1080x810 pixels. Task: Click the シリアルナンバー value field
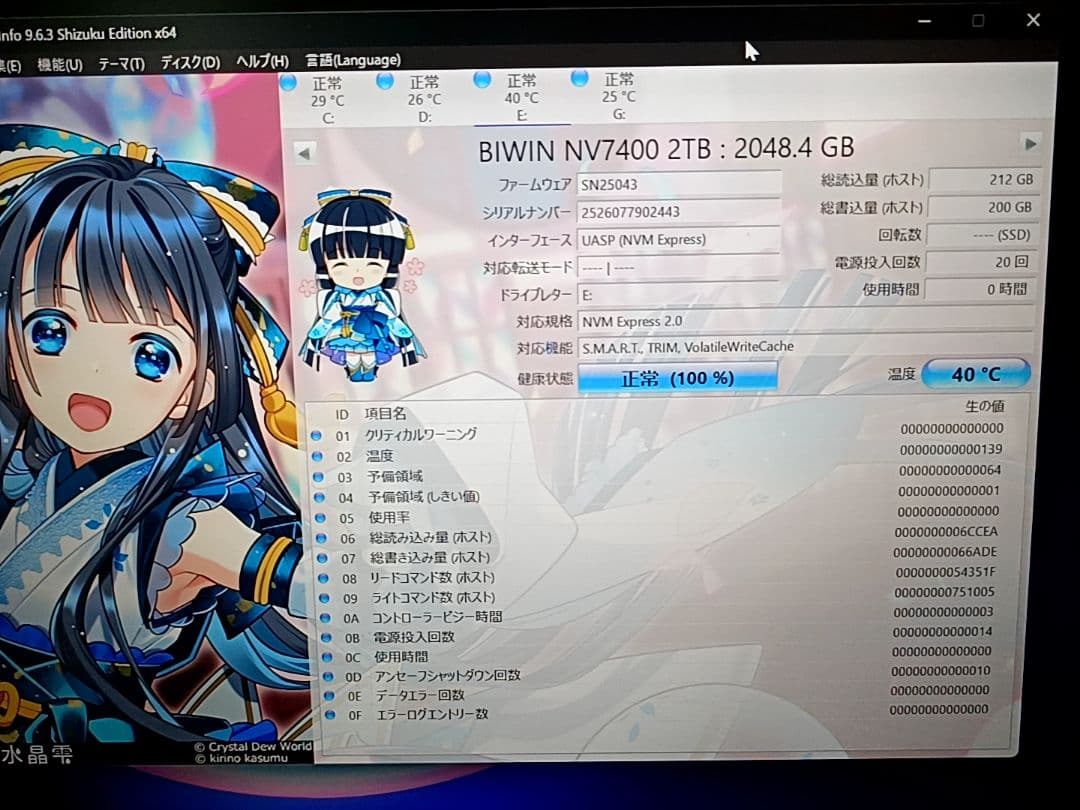click(x=678, y=211)
